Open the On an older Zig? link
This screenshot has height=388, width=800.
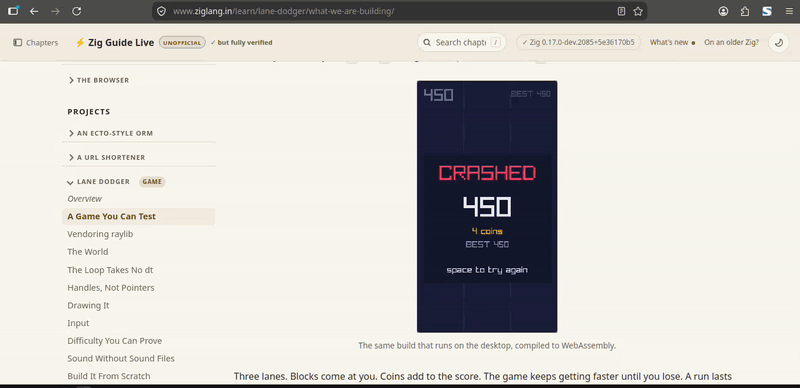pyautogui.click(x=731, y=43)
